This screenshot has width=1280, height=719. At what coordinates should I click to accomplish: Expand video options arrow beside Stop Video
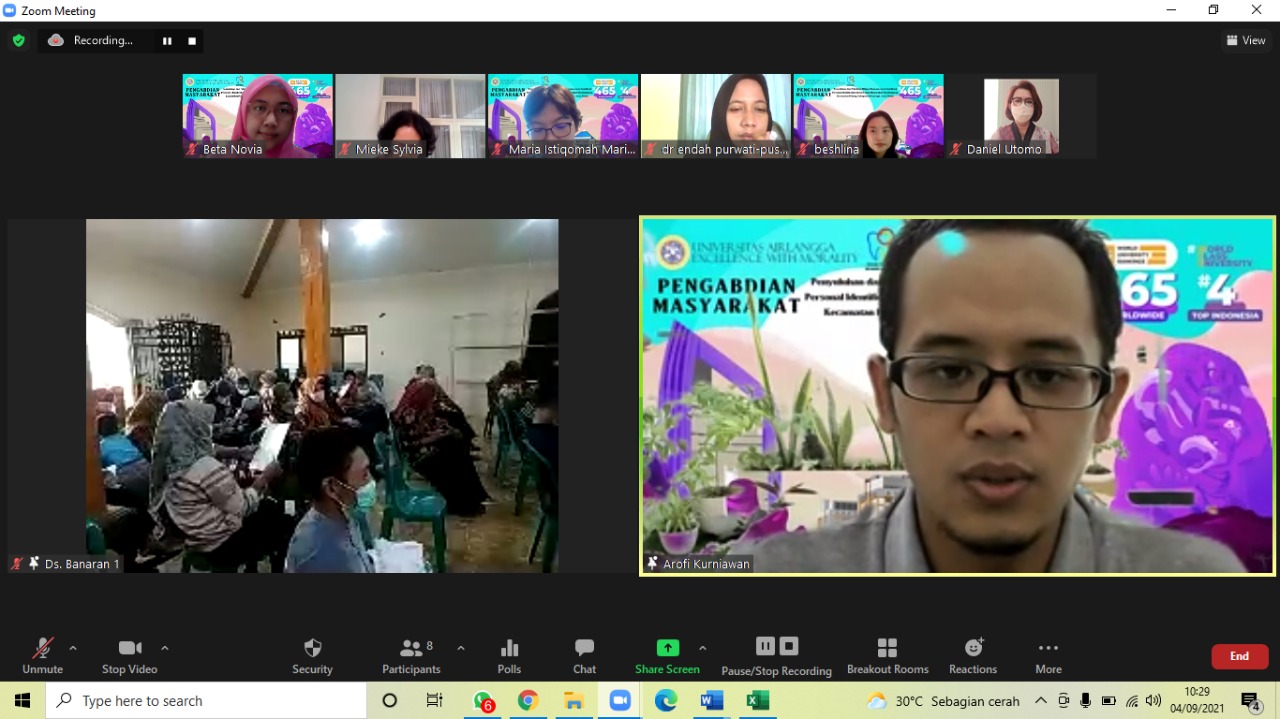tap(165, 648)
